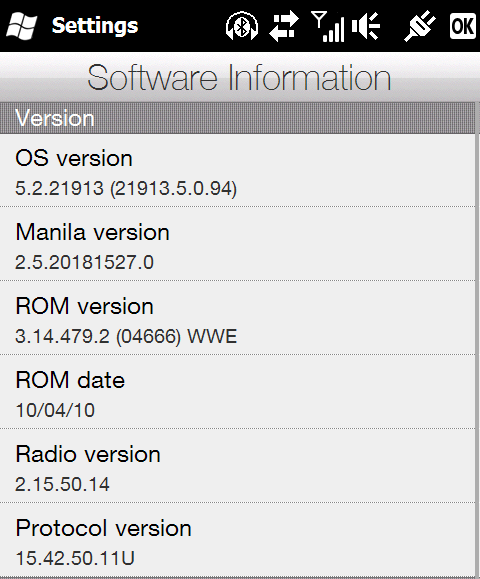480x579 pixels.
Task: Tap the value 2.5.20181527.0
Action: click(x=84, y=263)
